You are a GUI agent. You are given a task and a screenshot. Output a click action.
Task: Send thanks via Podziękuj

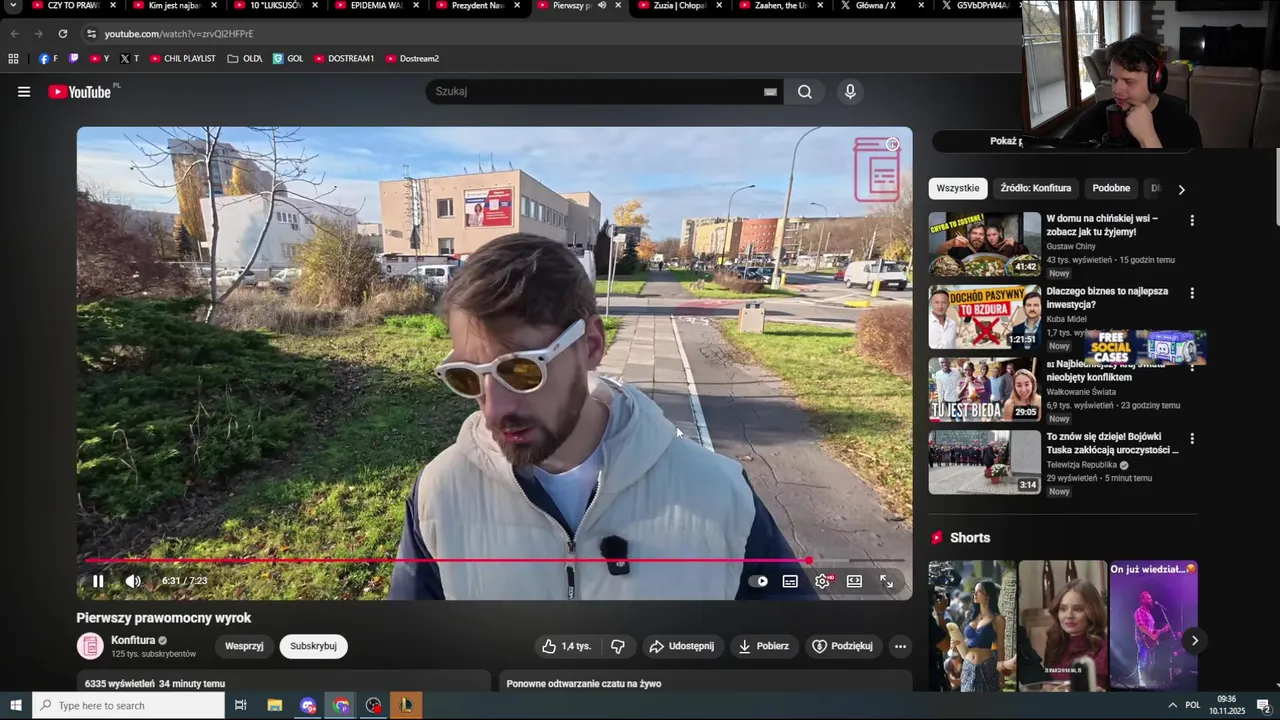click(842, 646)
